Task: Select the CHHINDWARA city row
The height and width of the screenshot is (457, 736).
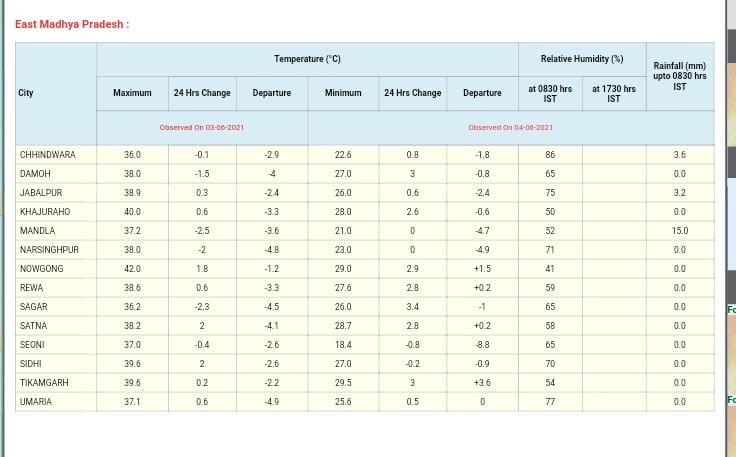Action: [x=47, y=155]
